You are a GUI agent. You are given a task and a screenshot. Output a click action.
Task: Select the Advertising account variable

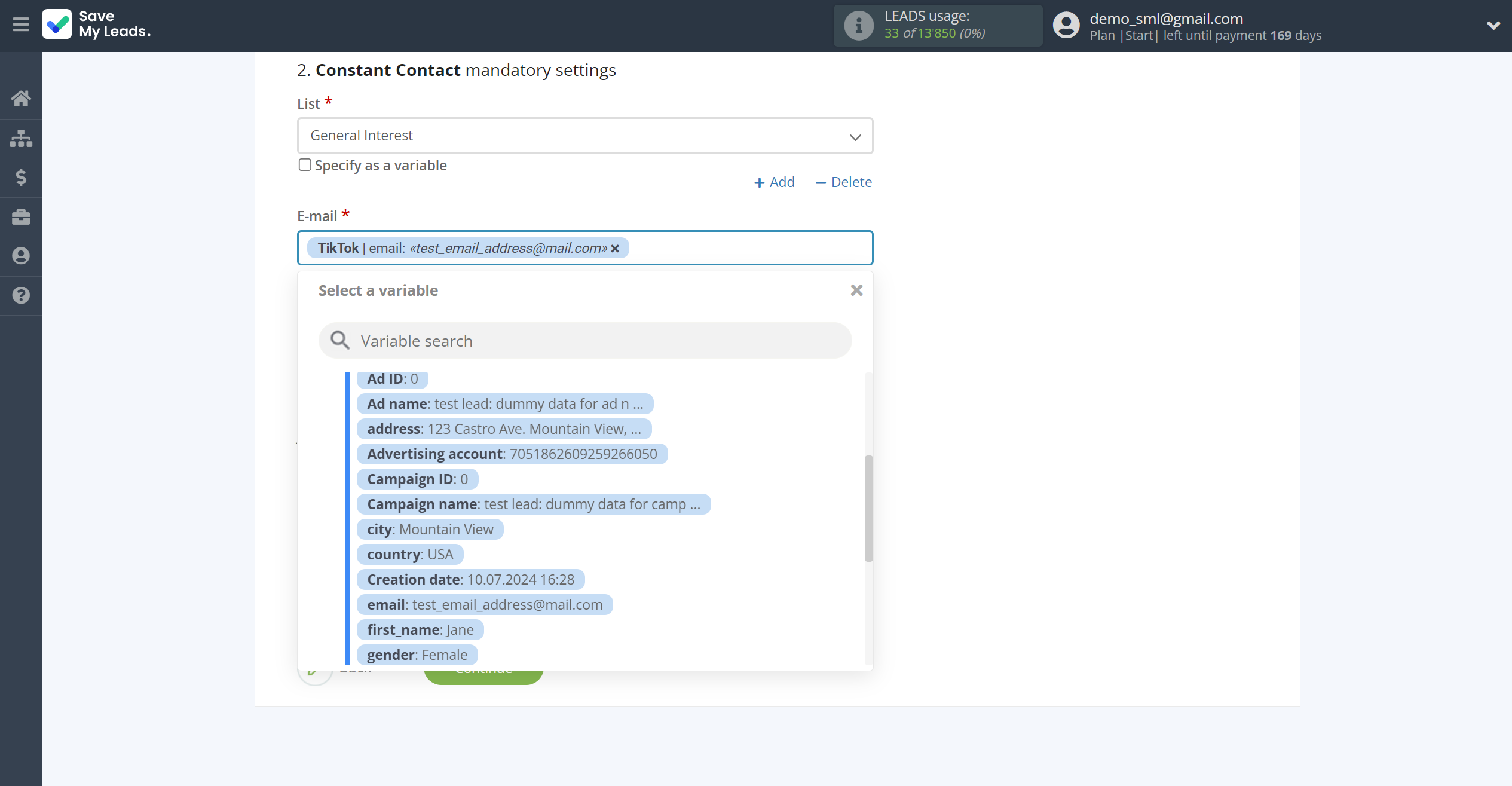click(x=512, y=454)
